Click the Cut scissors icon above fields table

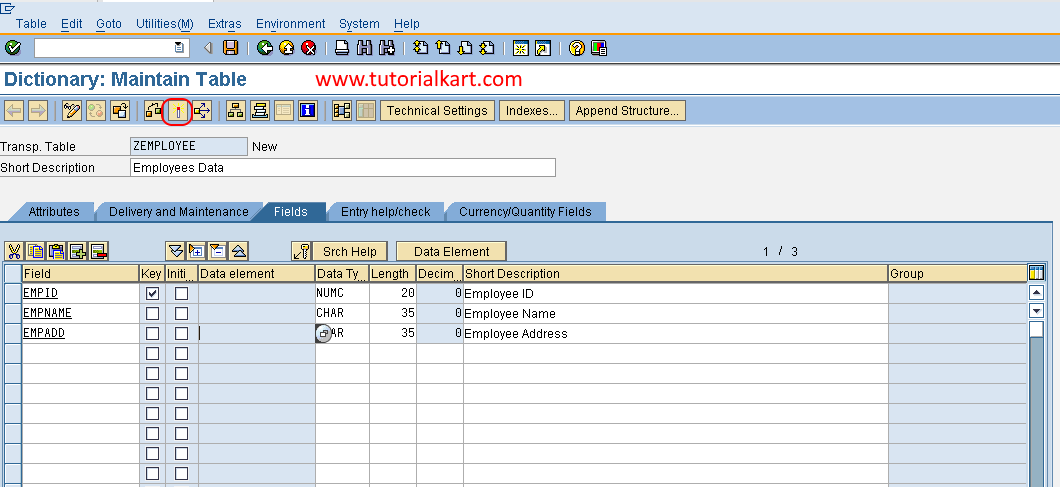click(14, 252)
